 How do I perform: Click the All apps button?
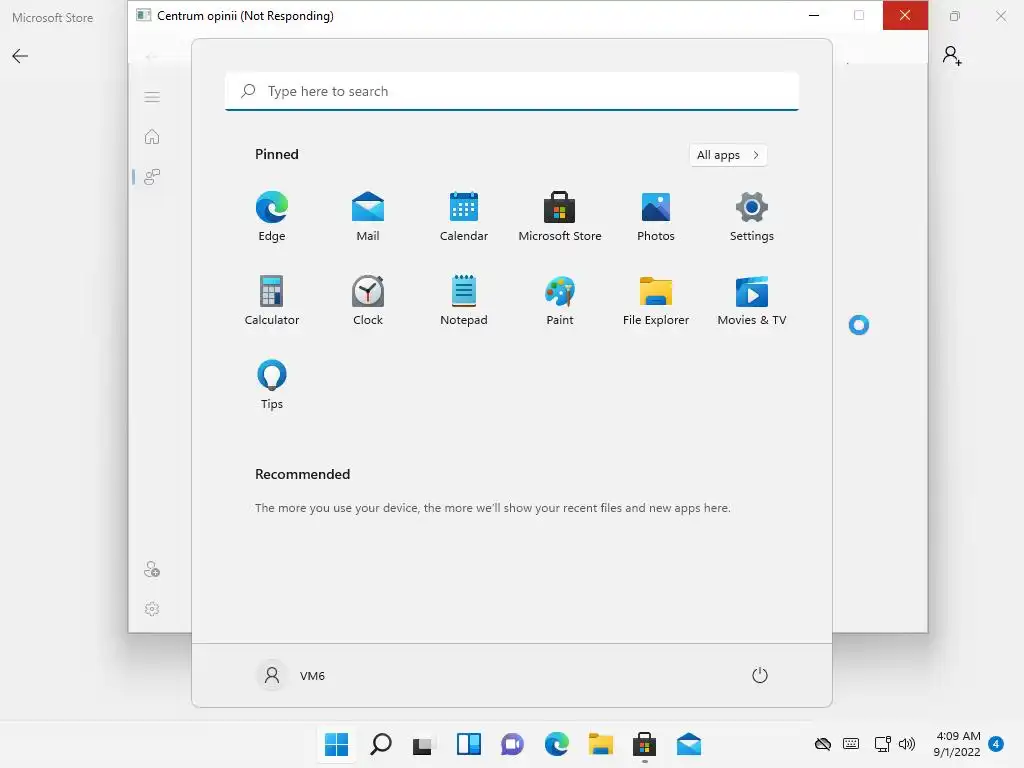pyautogui.click(x=728, y=155)
